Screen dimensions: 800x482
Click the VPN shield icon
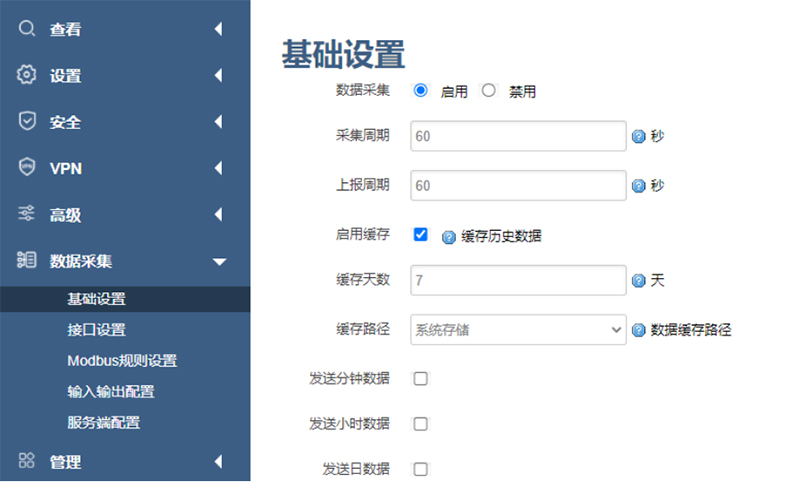pos(27,167)
